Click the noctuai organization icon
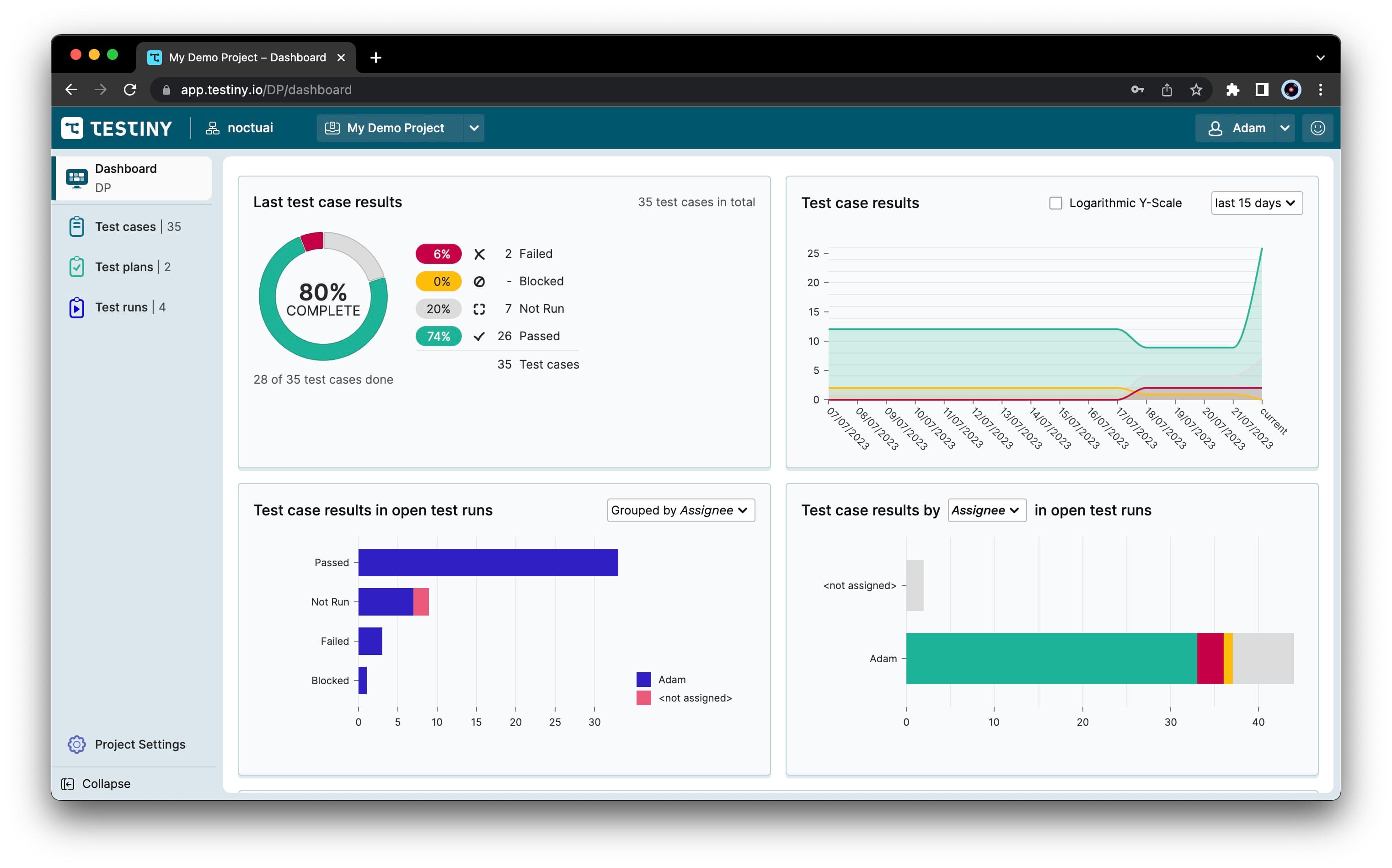 pos(212,128)
